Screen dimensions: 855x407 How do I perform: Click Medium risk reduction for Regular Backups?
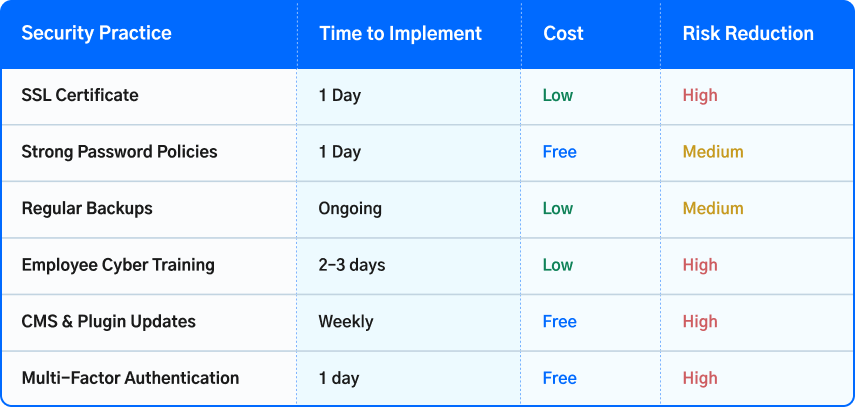click(x=713, y=208)
